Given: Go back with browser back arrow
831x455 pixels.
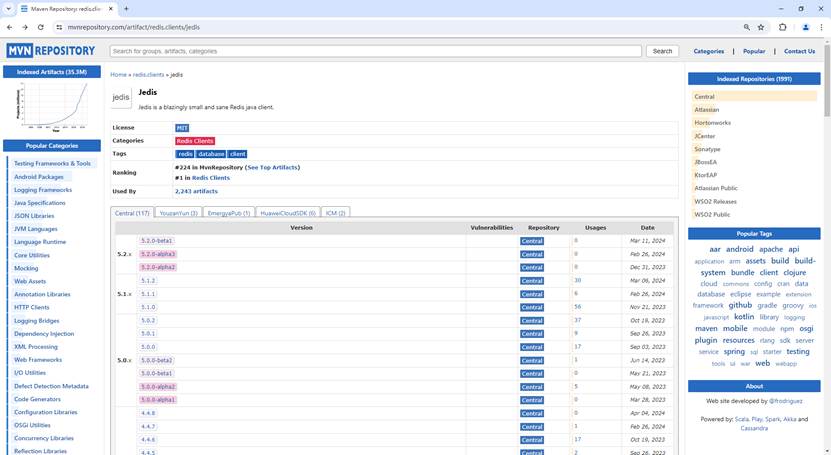Looking at the screenshot, I should (10, 27).
